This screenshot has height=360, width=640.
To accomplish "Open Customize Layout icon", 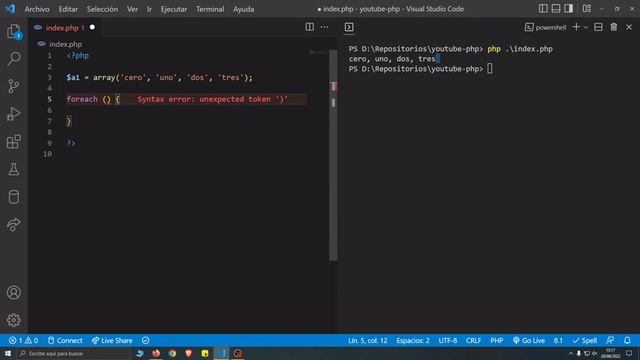I will point(587,9).
